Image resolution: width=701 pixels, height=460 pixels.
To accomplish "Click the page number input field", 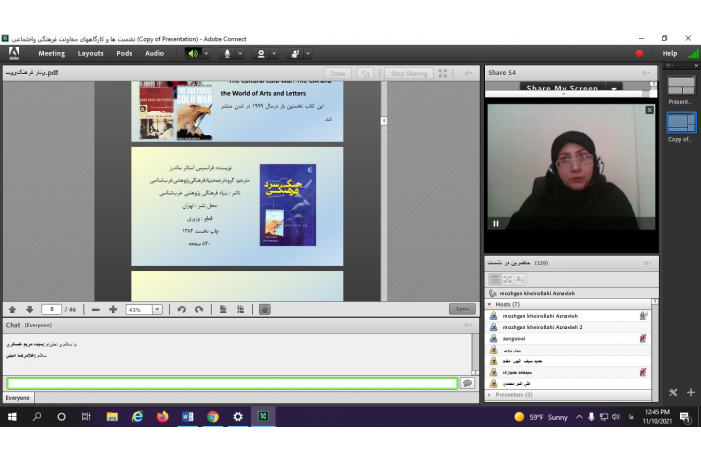I will click(51, 309).
